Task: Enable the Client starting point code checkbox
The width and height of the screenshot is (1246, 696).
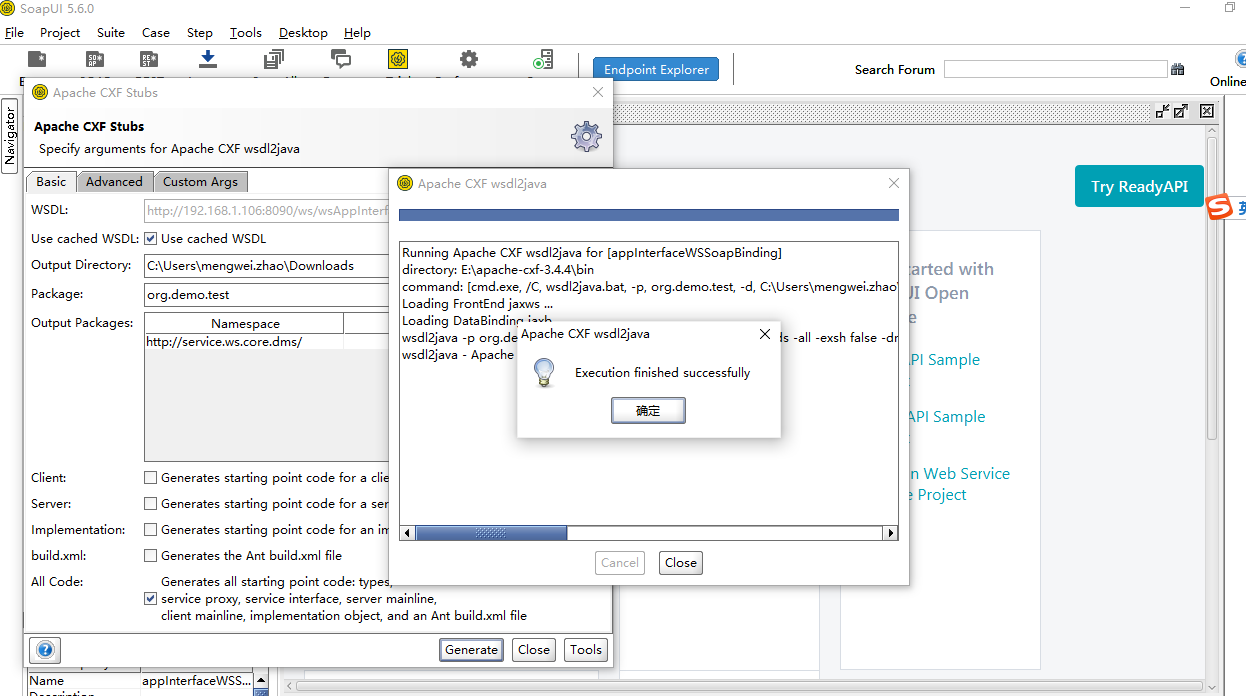Action: (x=150, y=477)
